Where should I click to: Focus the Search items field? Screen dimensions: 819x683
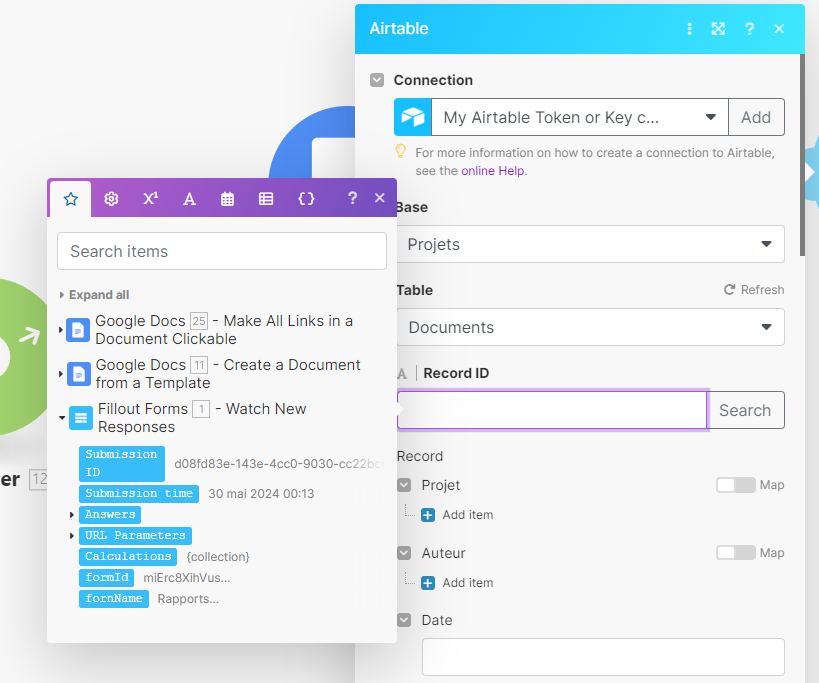point(222,251)
